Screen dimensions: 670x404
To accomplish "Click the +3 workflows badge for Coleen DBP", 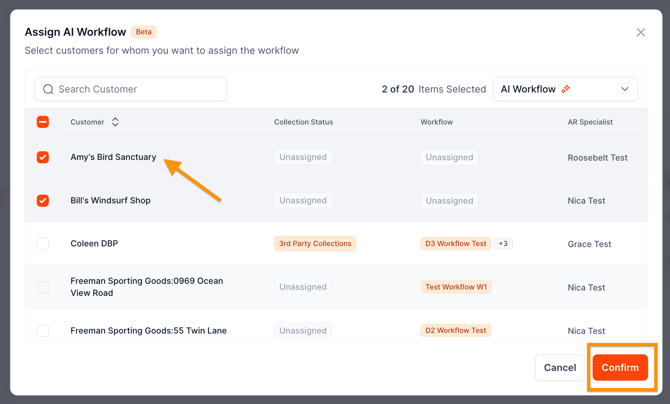I will point(503,244).
